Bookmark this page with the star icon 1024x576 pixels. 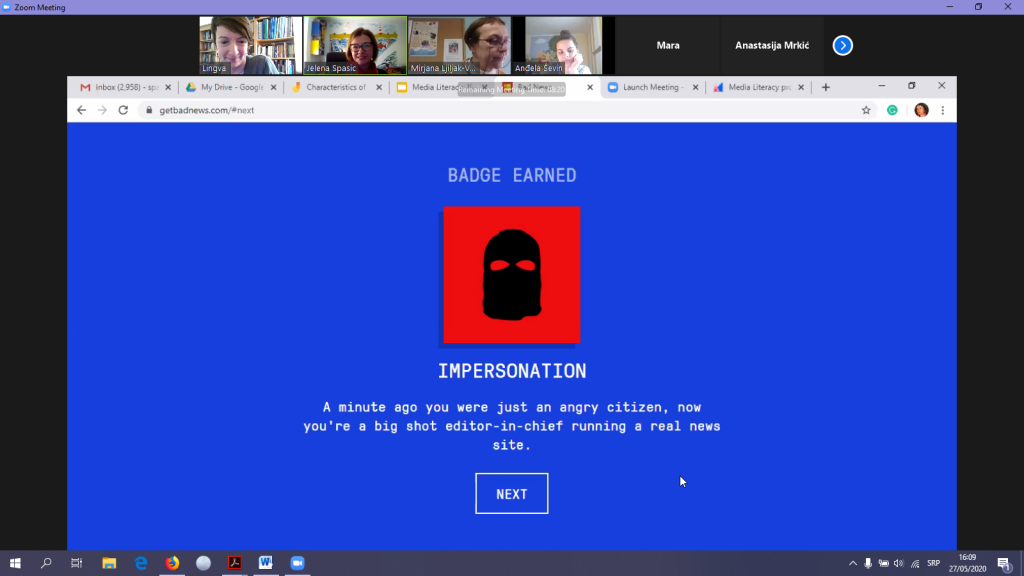pos(866,110)
